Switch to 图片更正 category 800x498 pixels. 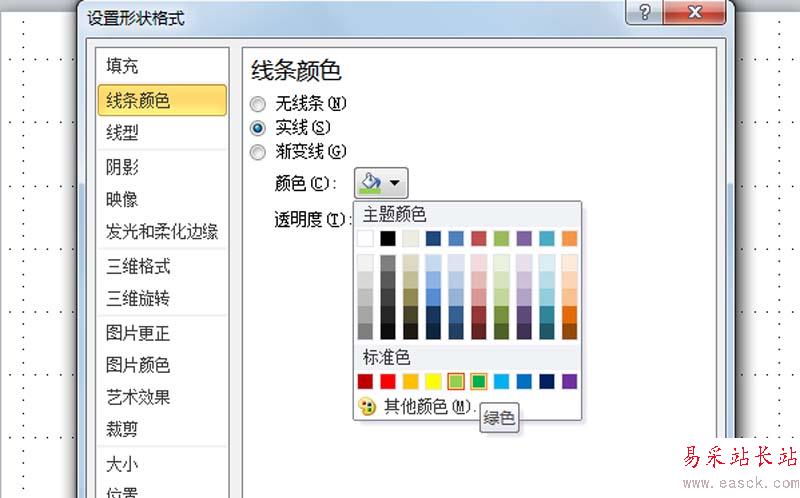point(162,333)
